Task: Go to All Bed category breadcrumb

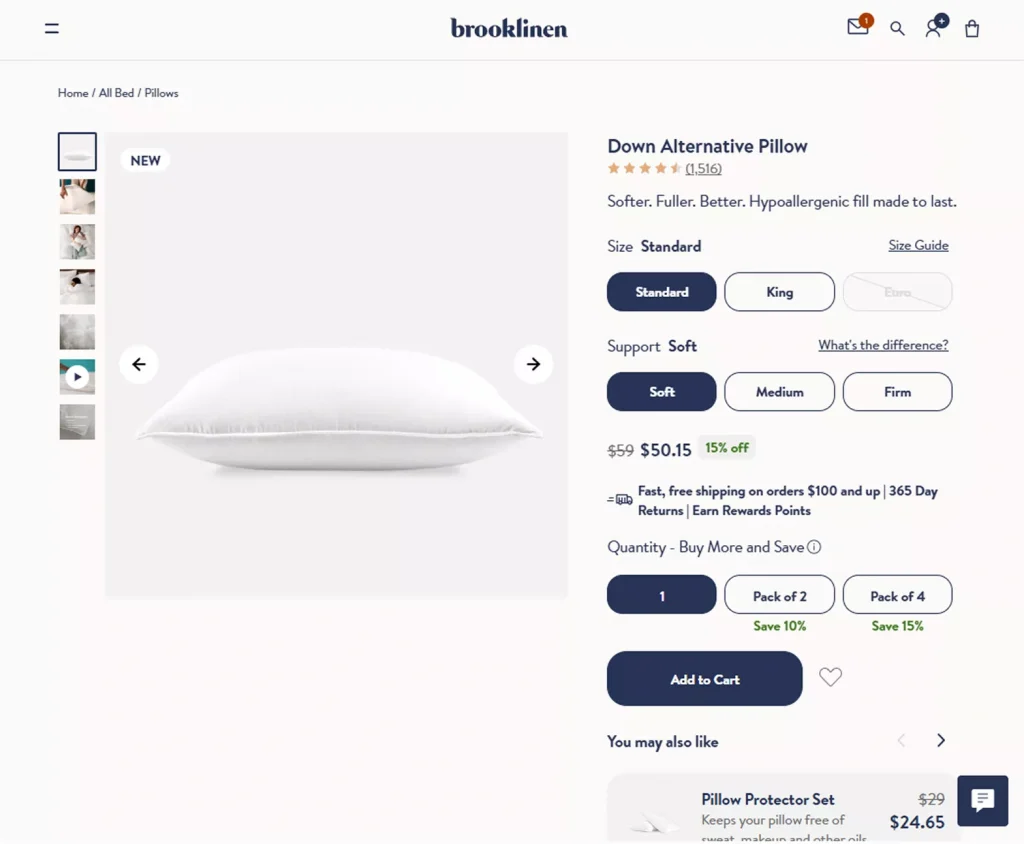Action: [115, 92]
